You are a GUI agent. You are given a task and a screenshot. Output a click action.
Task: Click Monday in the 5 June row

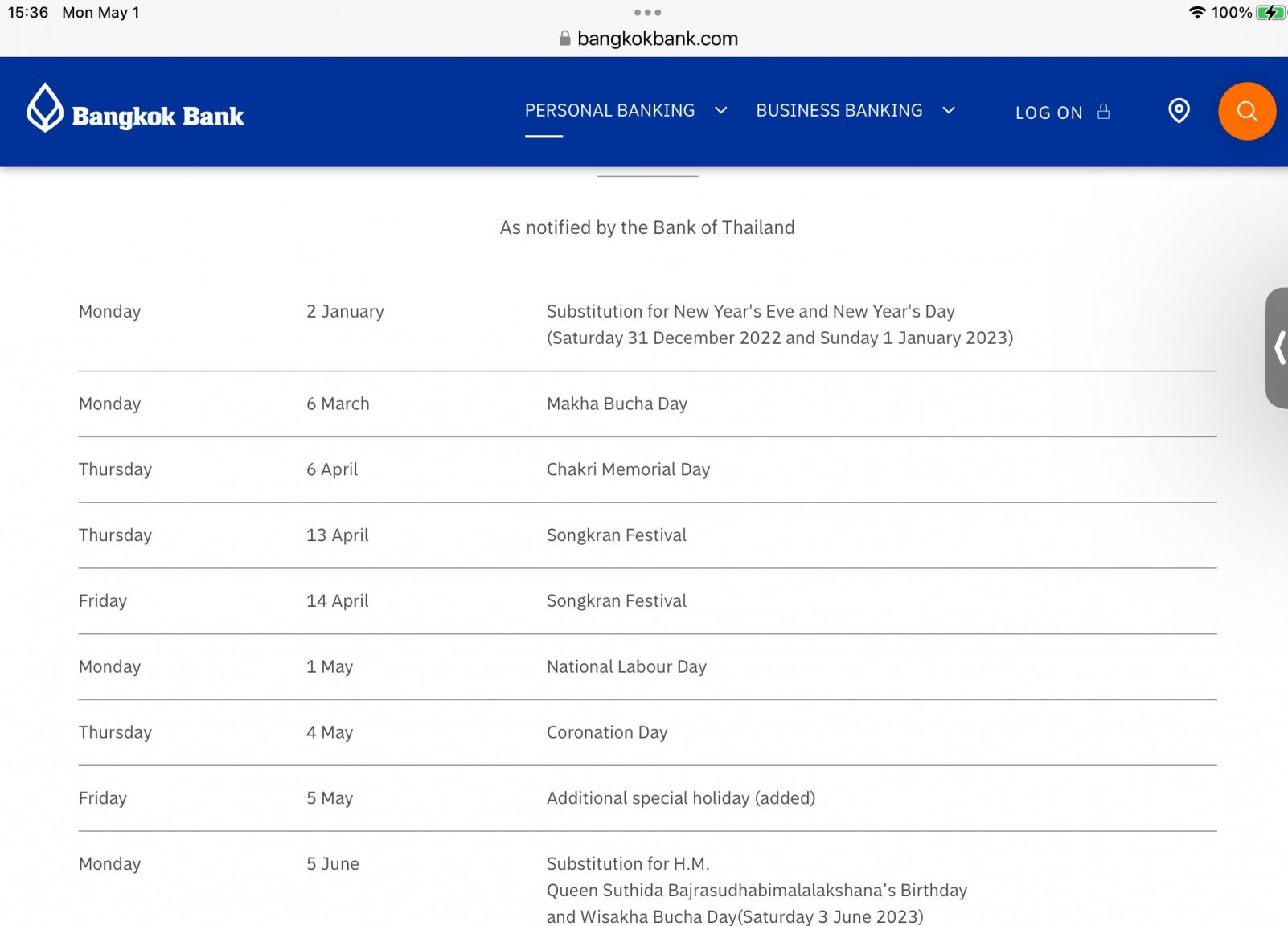[109, 864]
